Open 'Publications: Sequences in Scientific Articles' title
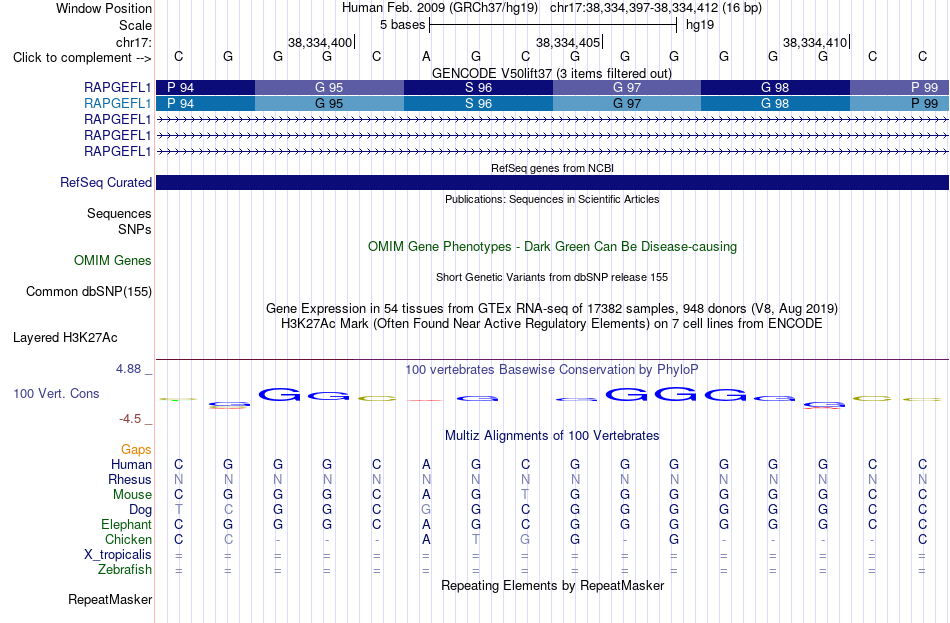950x623 pixels. [552, 199]
